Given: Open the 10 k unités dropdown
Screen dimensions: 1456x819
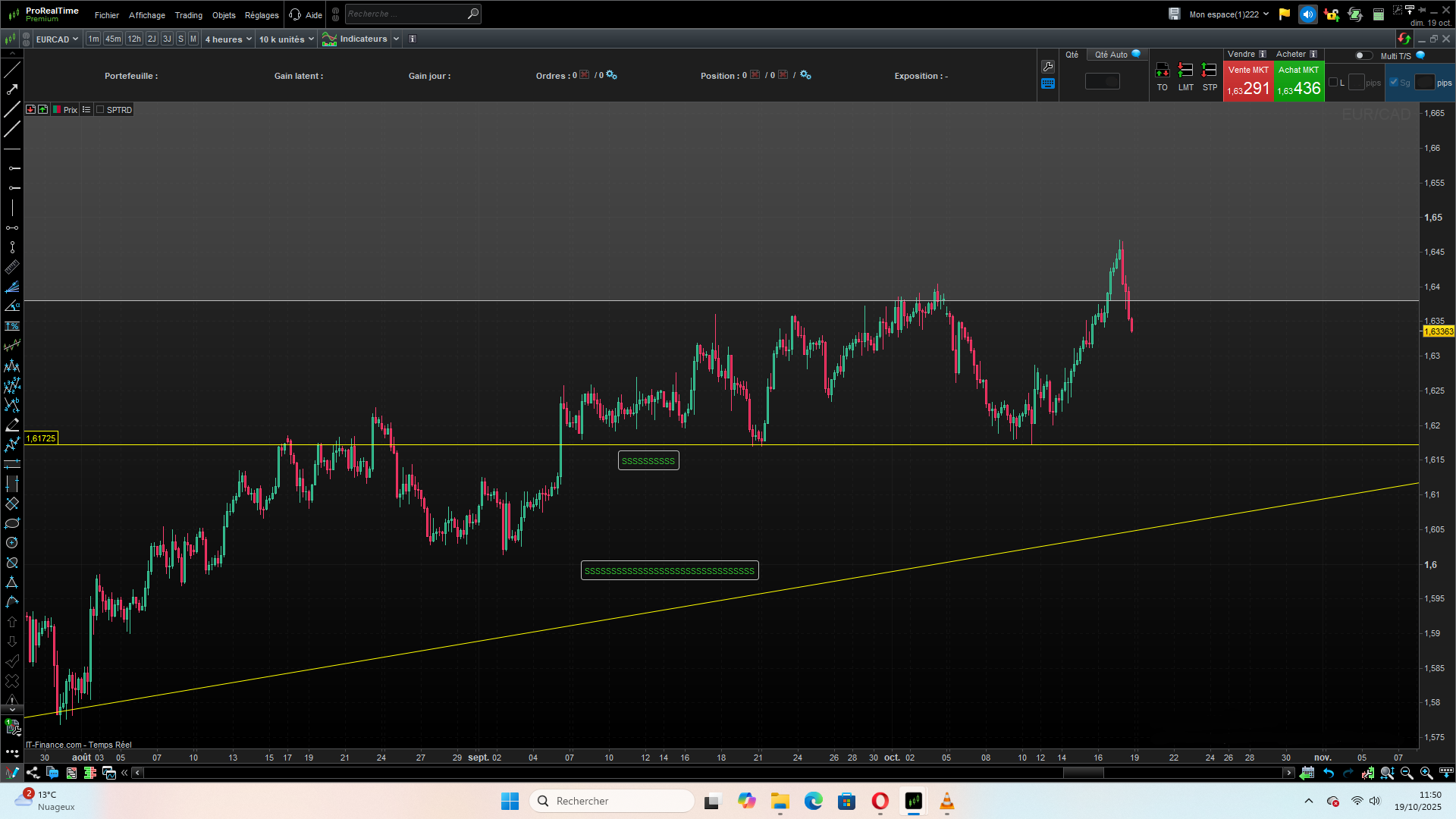Looking at the screenshot, I should (286, 39).
